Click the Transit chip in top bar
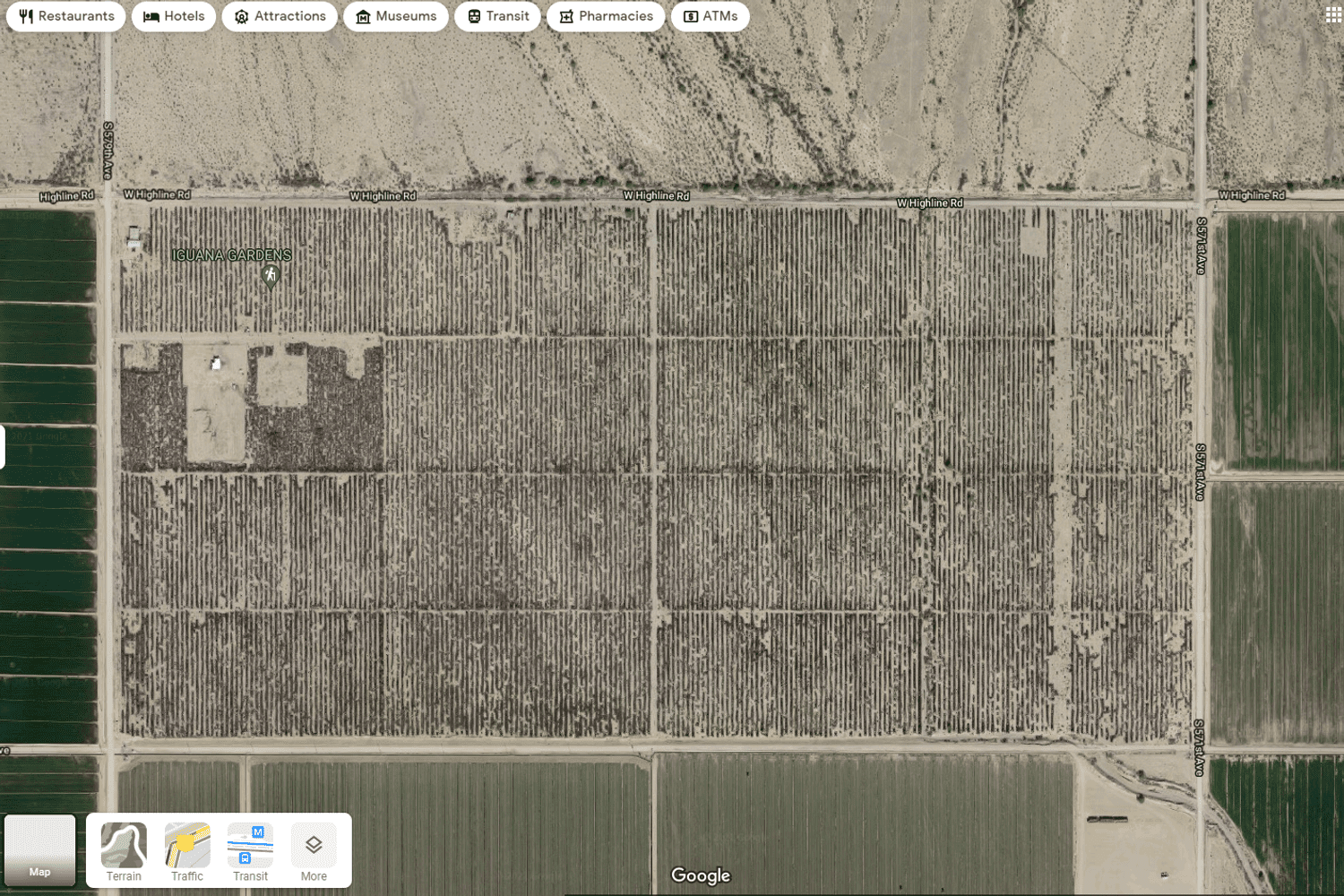The height and width of the screenshot is (896, 1344). [497, 16]
